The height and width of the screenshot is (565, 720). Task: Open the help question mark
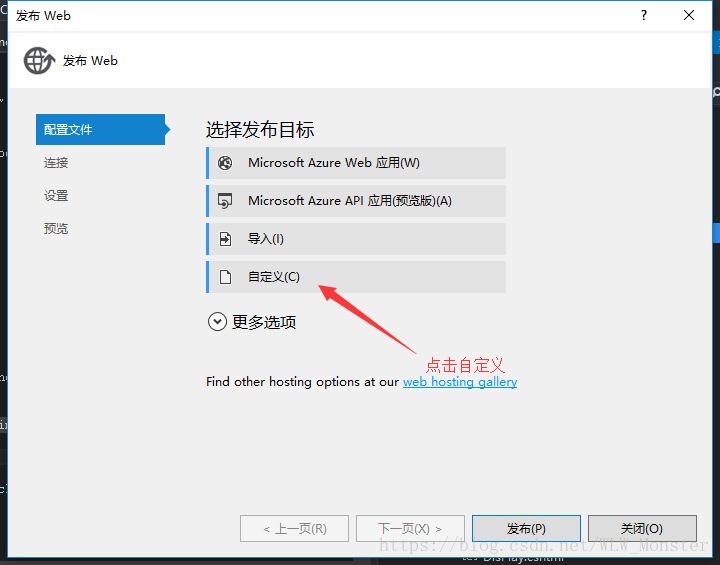point(644,15)
